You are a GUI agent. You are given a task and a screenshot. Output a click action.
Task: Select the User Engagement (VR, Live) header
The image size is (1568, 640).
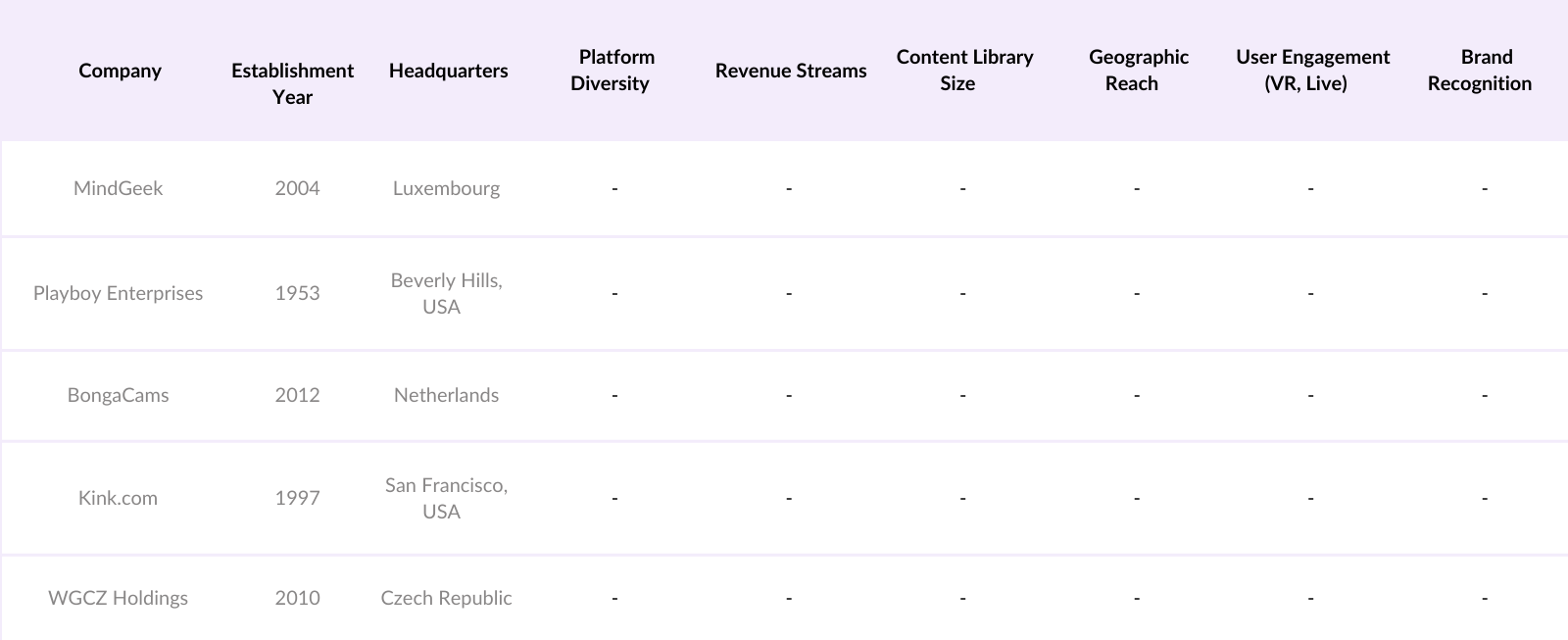pos(1312,71)
